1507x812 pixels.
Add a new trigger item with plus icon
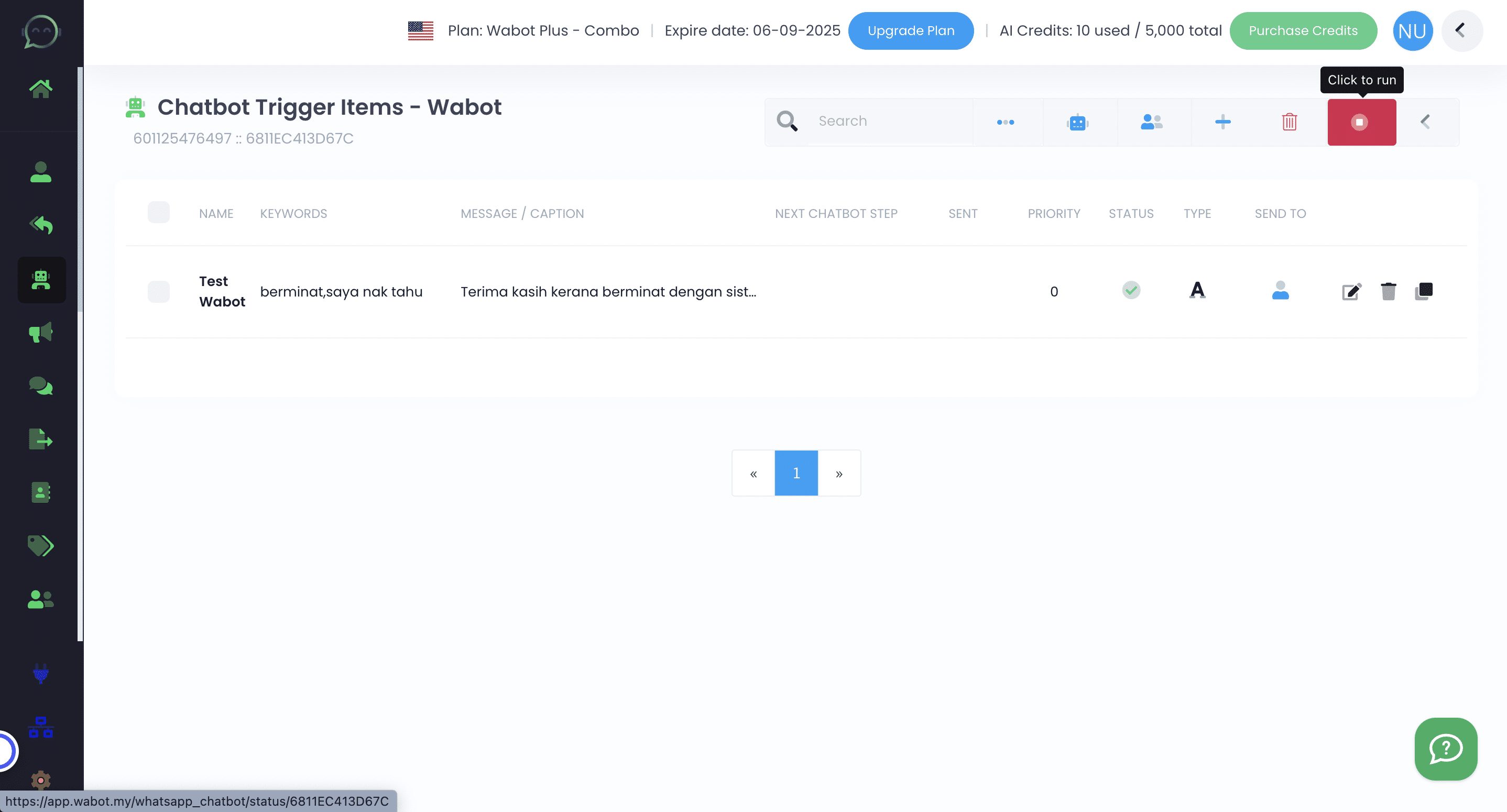[1222, 122]
